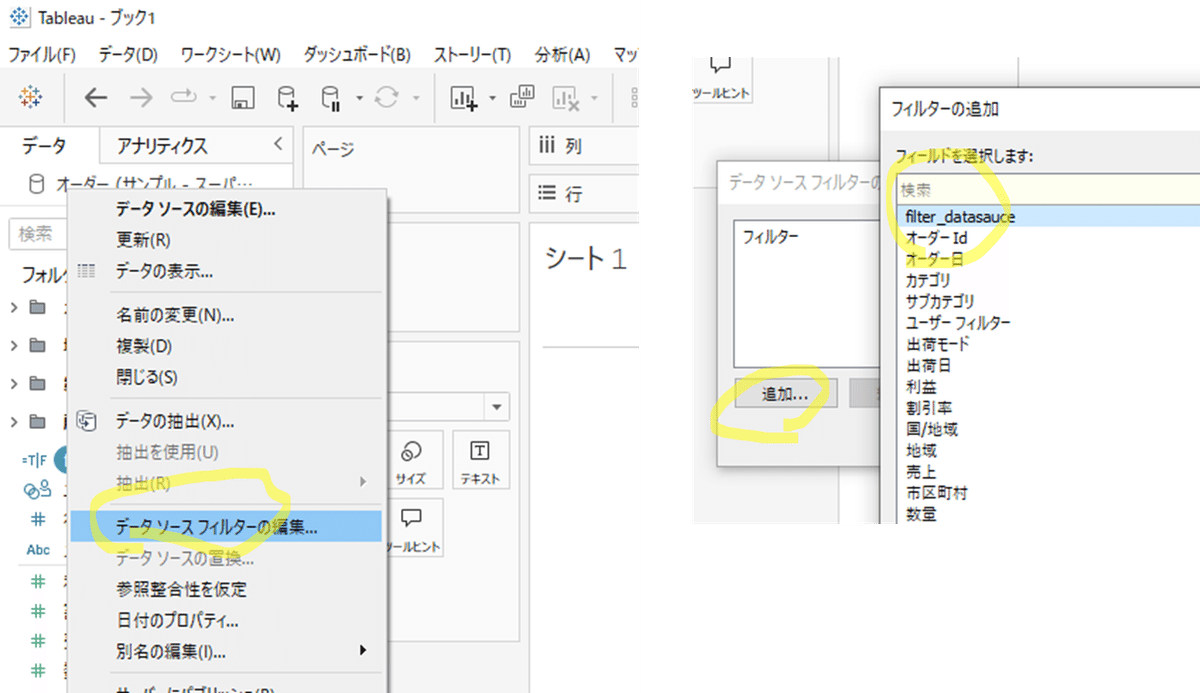This screenshot has width=1200, height=693.
Task: Expand the 別名の編集(I) submenu arrow
Action: pos(362,652)
